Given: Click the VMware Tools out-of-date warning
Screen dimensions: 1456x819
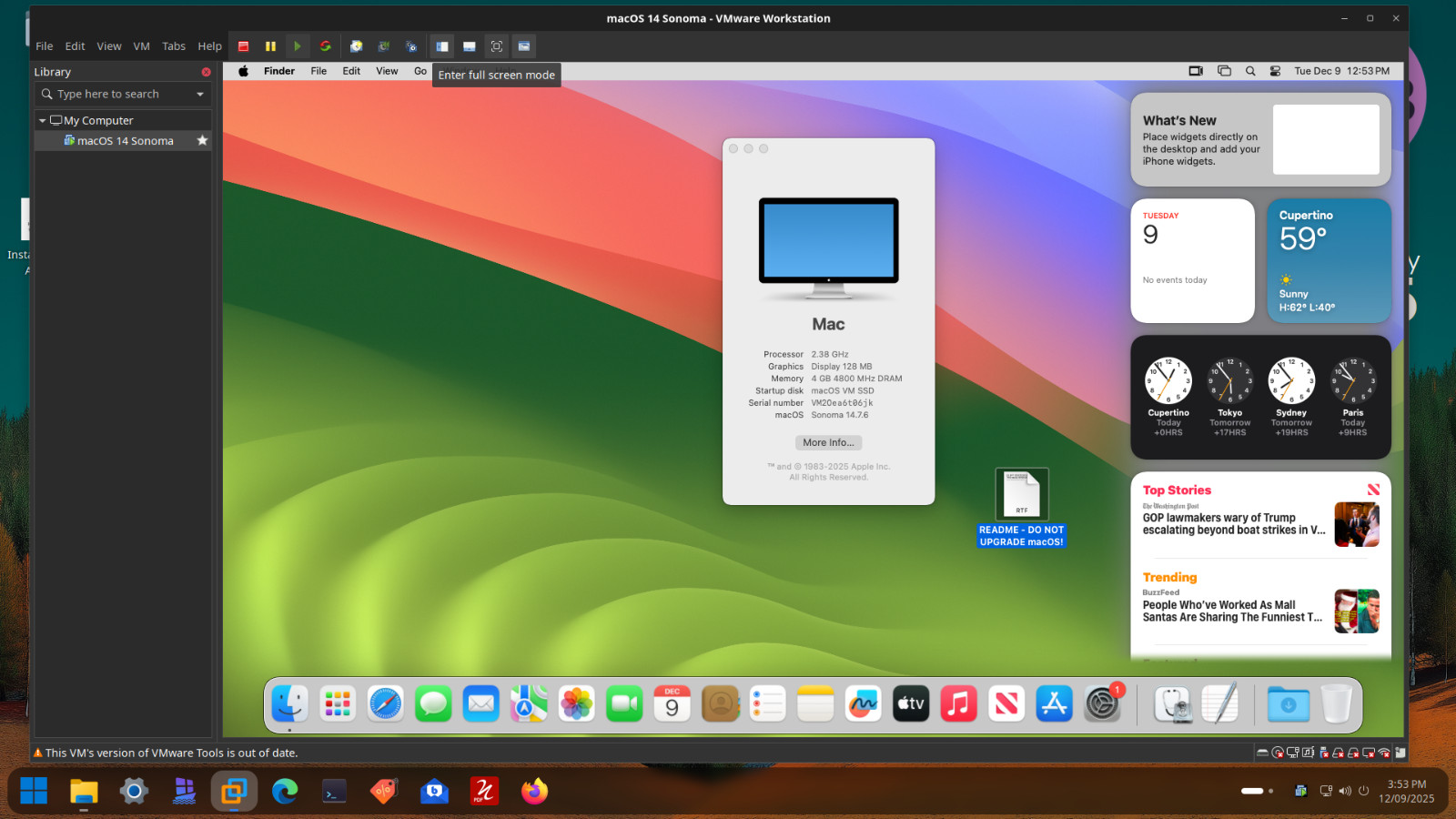Looking at the screenshot, I should [166, 753].
